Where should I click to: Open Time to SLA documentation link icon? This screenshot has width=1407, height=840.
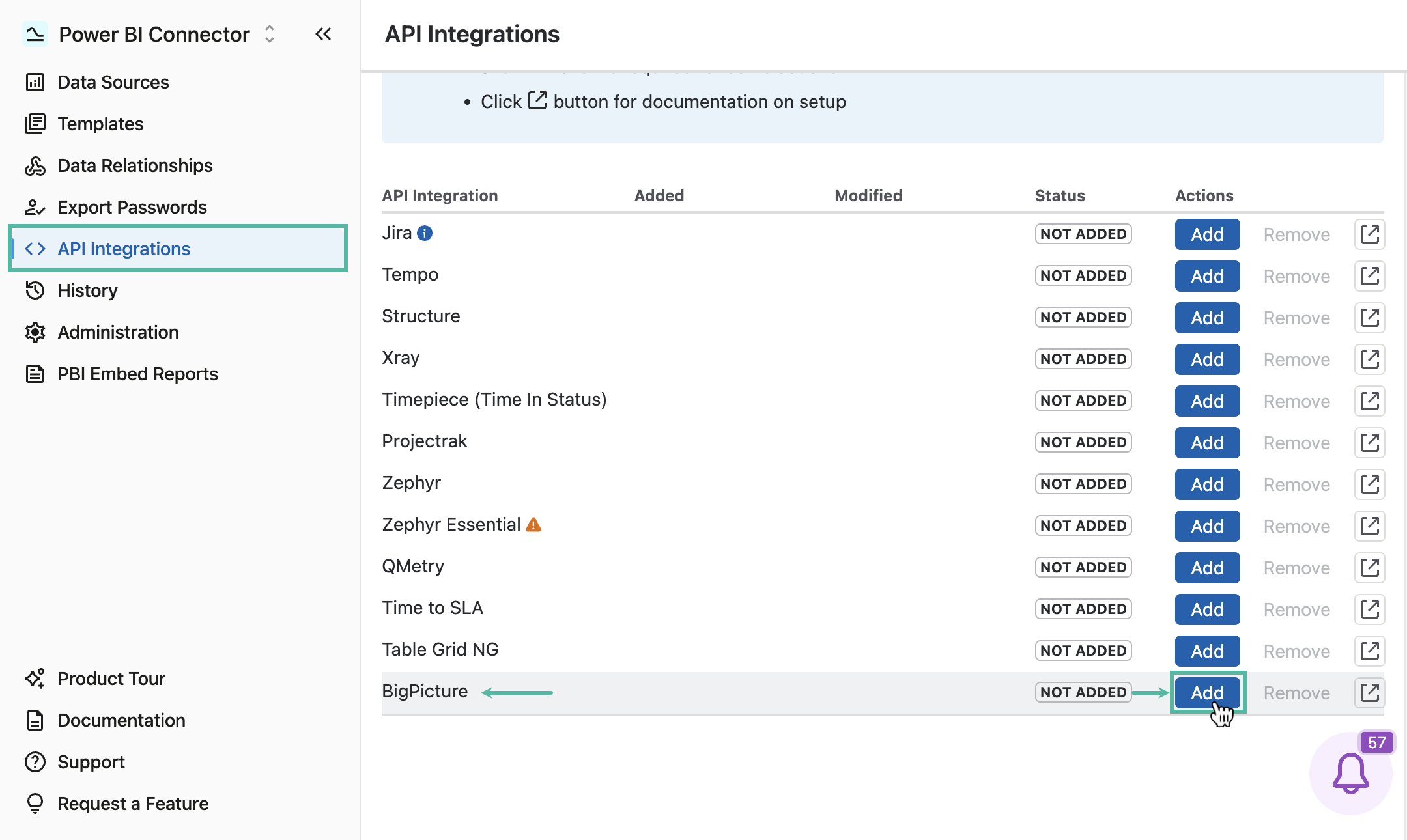point(1369,609)
